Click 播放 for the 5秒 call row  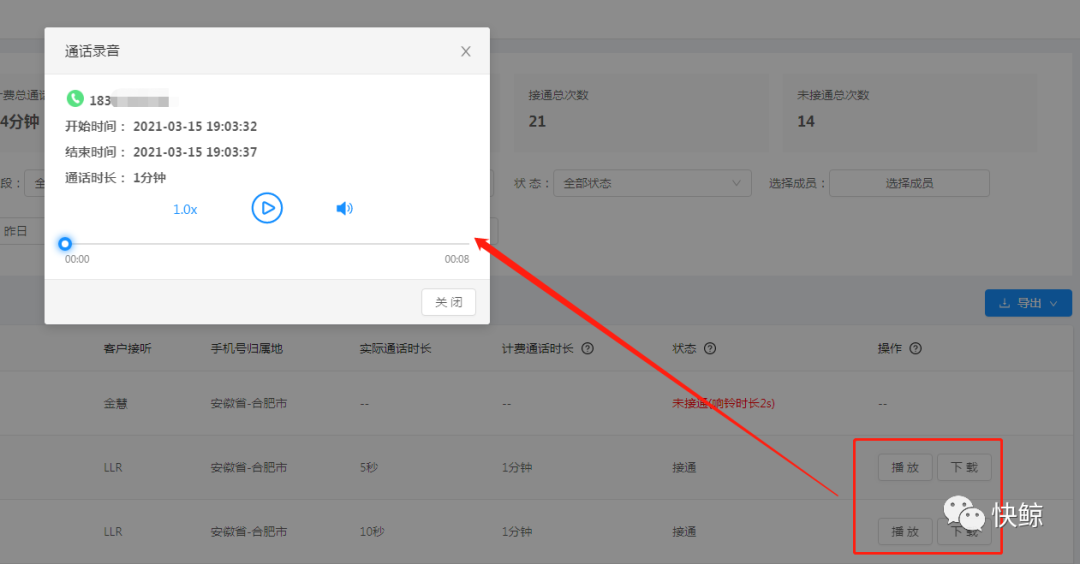(905, 467)
